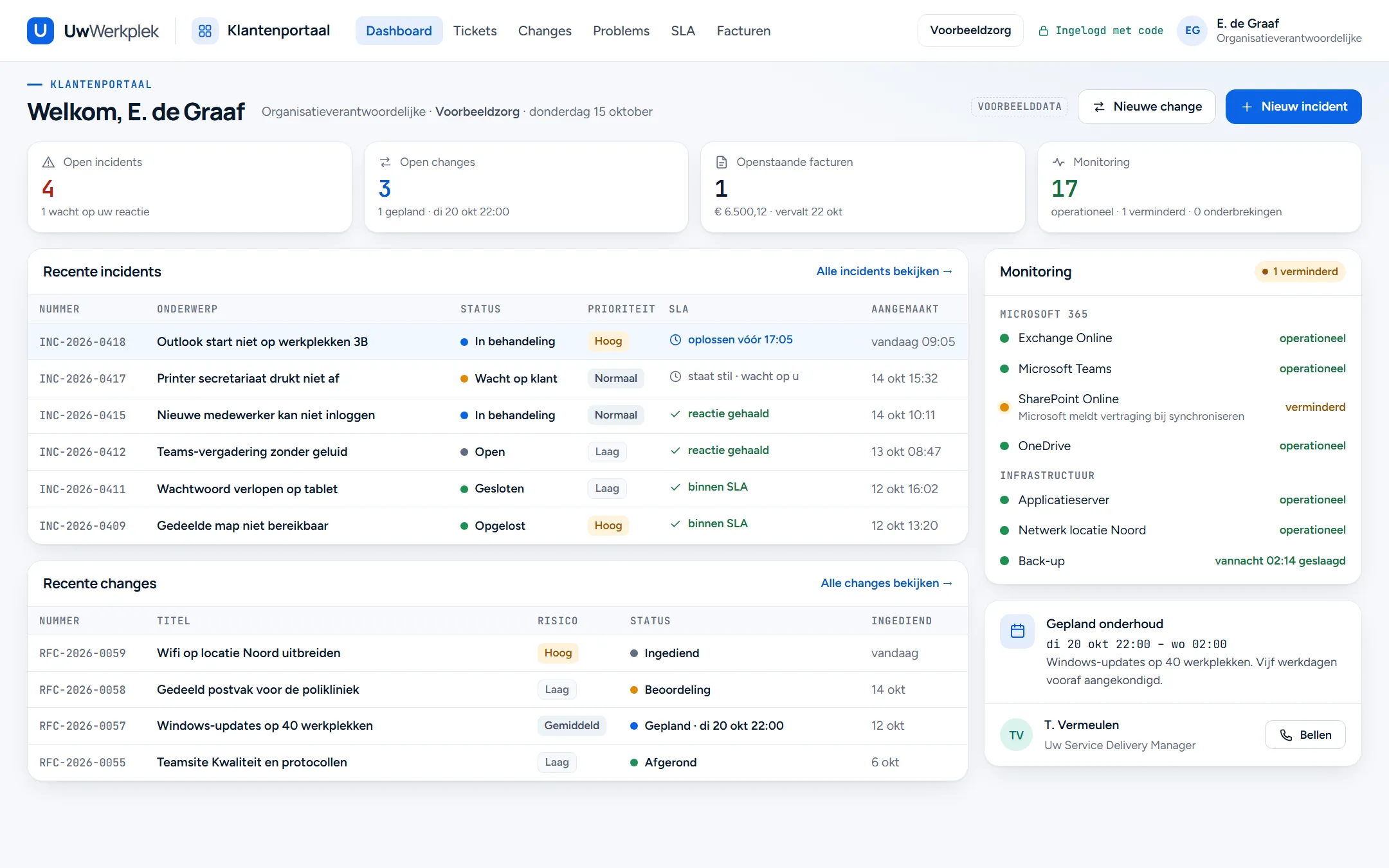Navigate to the Facturen tab
Image resolution: width=1389 pixels, height=868 pixels.
point(743,30)
